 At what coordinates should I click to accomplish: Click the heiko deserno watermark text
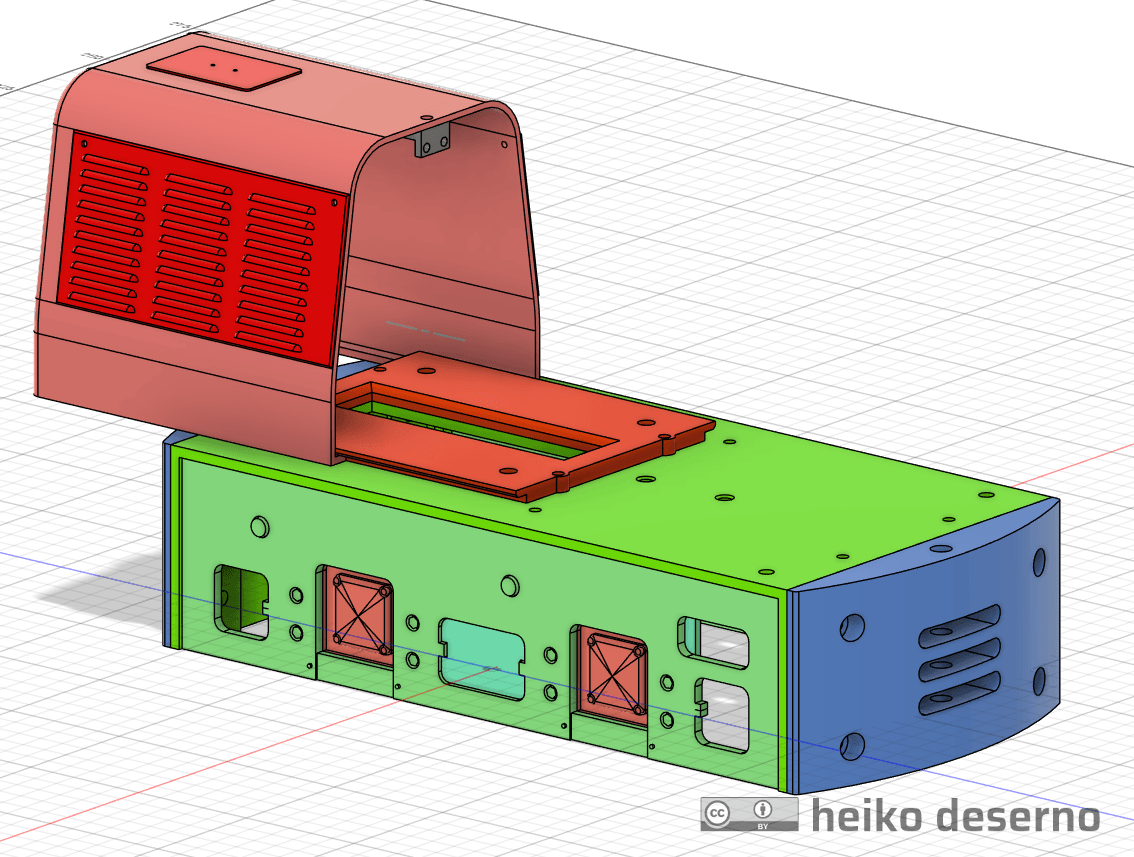coord(955,816)
